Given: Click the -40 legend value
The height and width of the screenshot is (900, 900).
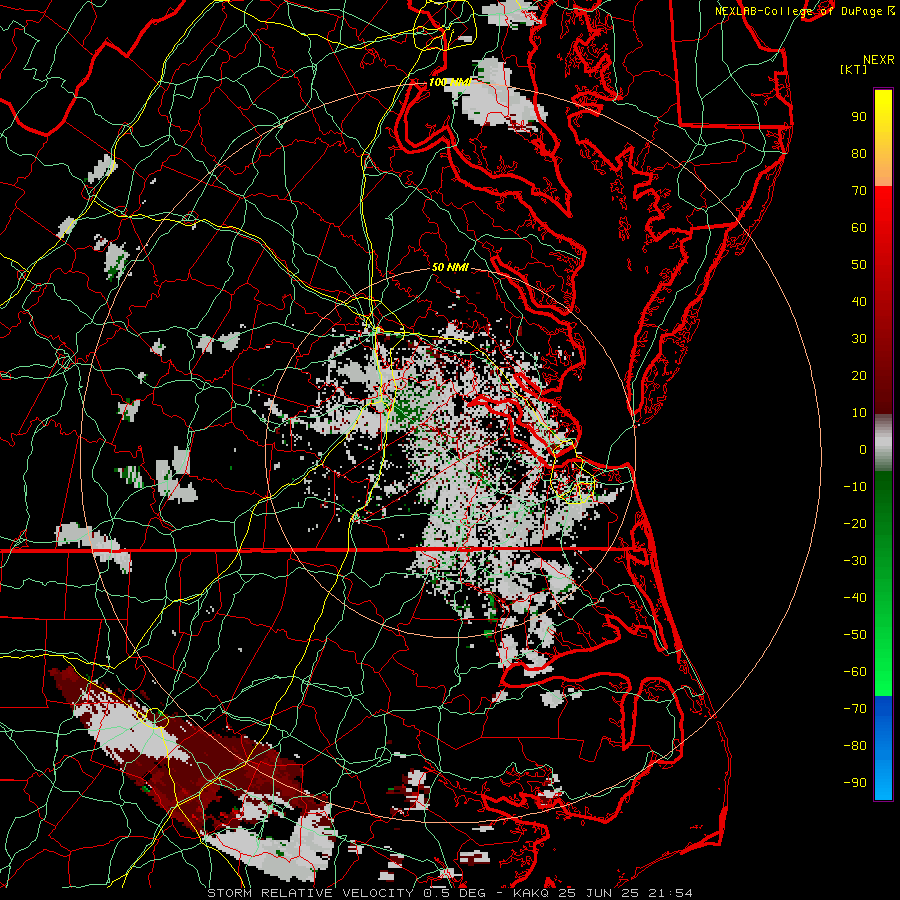Looking at the screenshot, I should click(x=855, y=598).
